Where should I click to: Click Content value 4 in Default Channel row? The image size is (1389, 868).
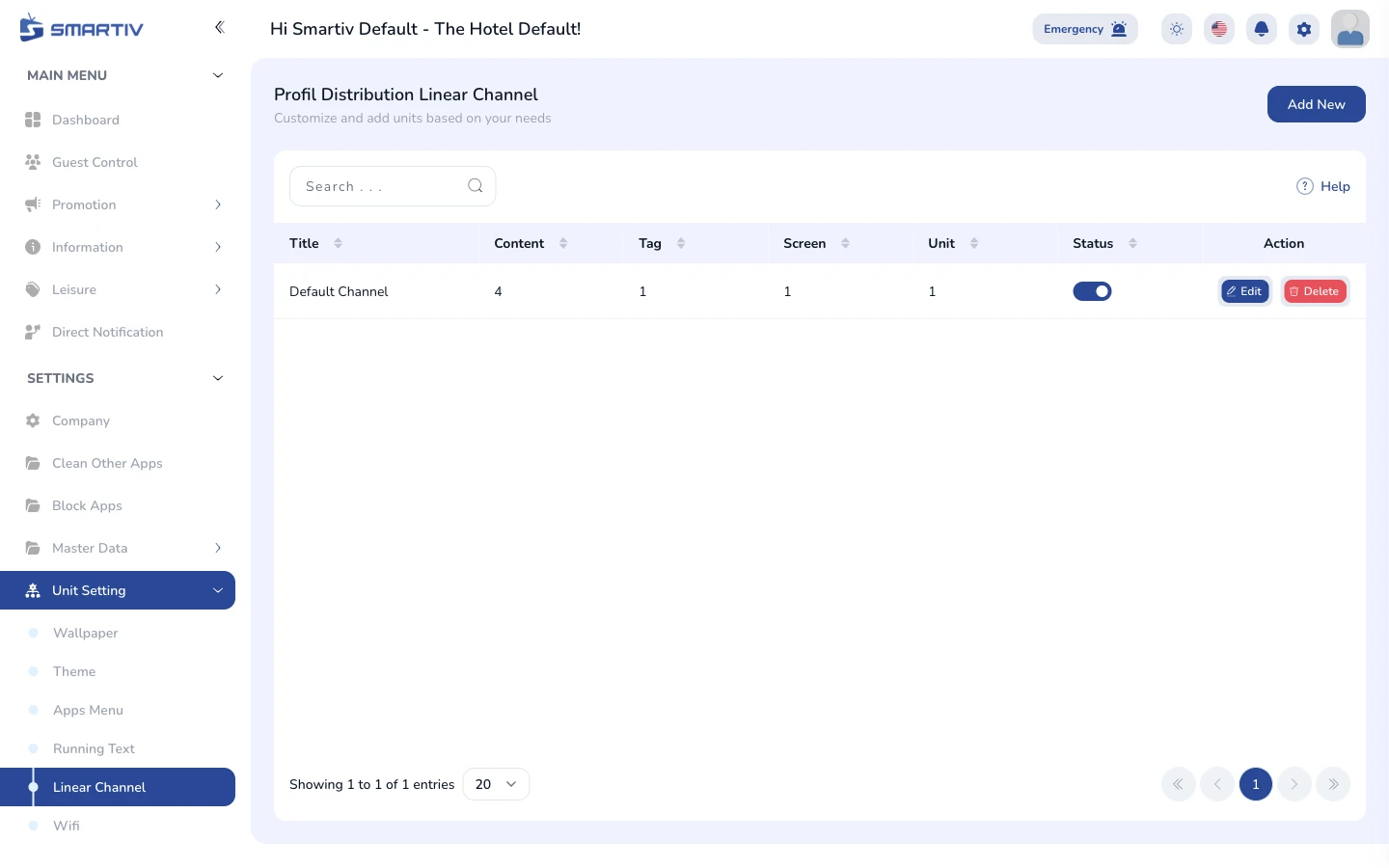[x=498, y=291]
